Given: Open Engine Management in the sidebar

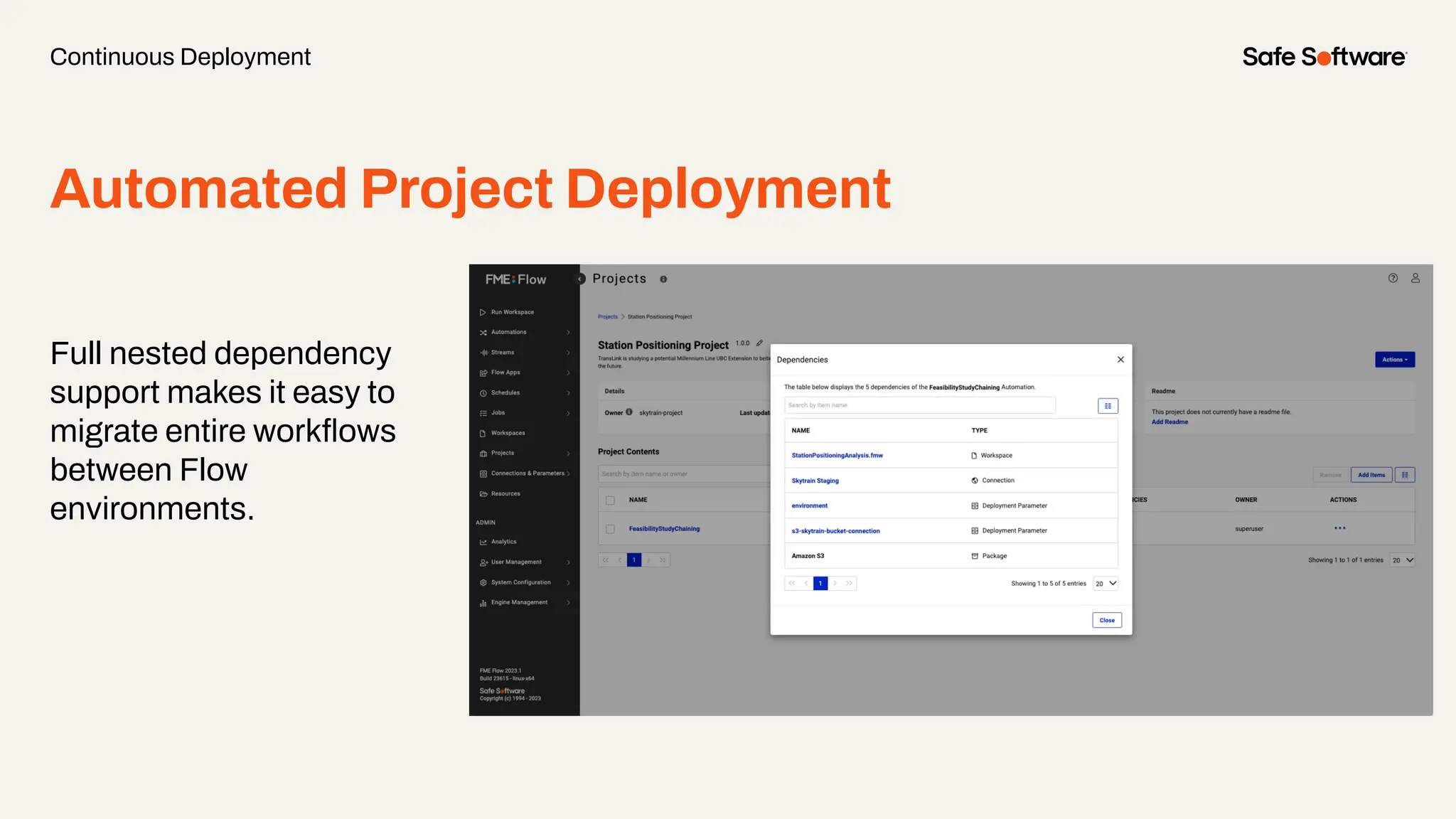Looking at the screenshot, I should coord(519,602).
